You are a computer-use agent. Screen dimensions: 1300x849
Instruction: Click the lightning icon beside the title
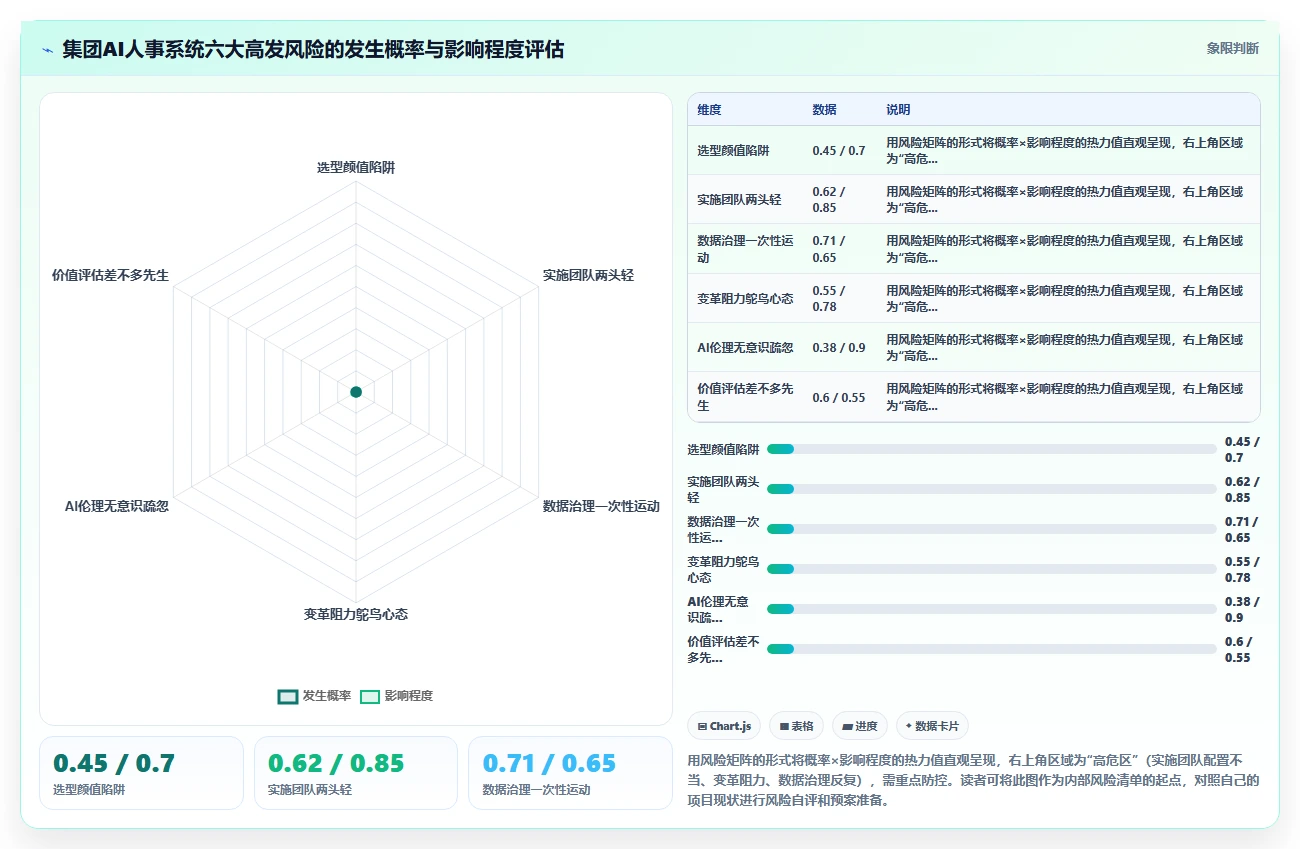coord(47,49)
